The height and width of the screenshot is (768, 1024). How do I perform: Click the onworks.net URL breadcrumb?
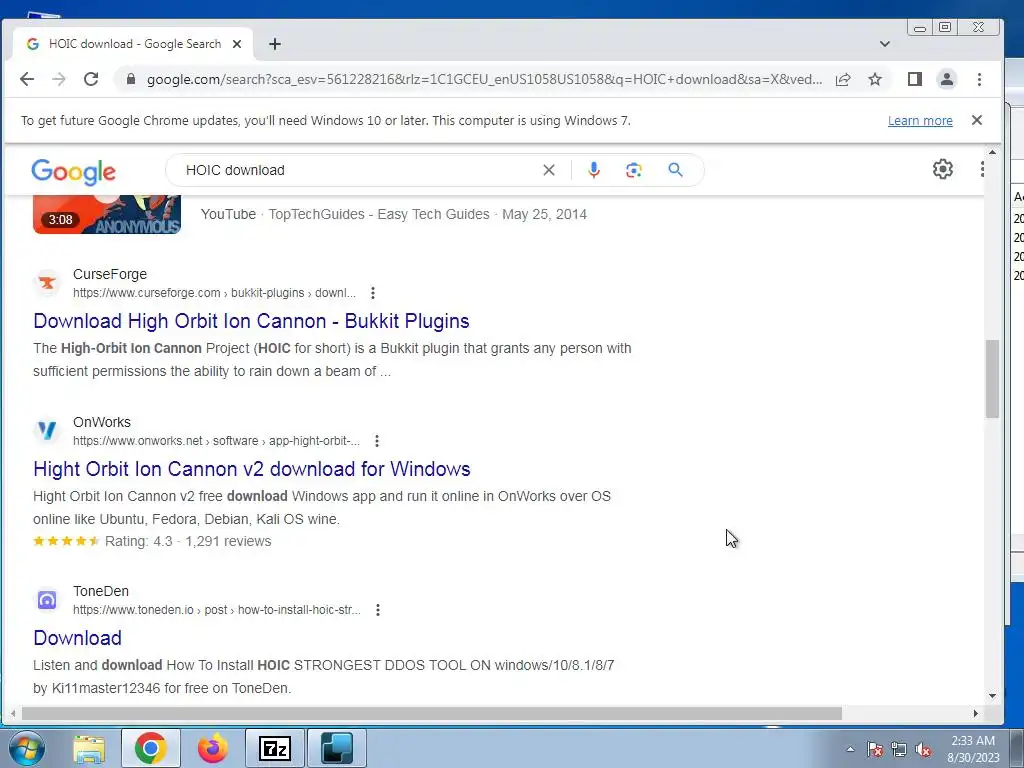coord(216,441)
